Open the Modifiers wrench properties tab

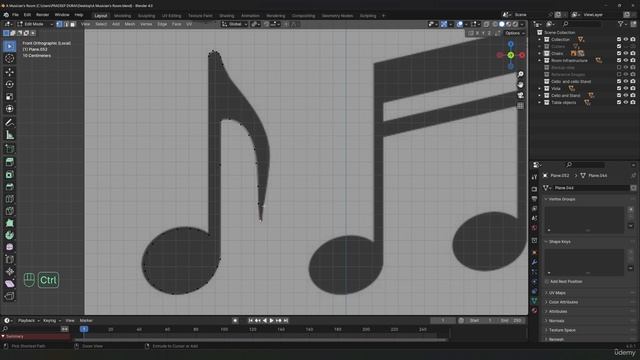pos(534,262)
